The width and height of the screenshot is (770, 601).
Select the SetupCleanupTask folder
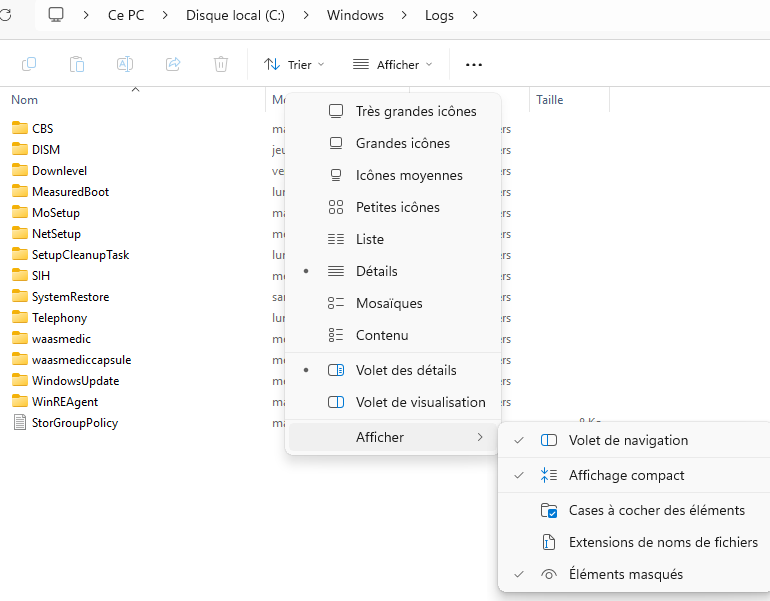pos(70,255)
